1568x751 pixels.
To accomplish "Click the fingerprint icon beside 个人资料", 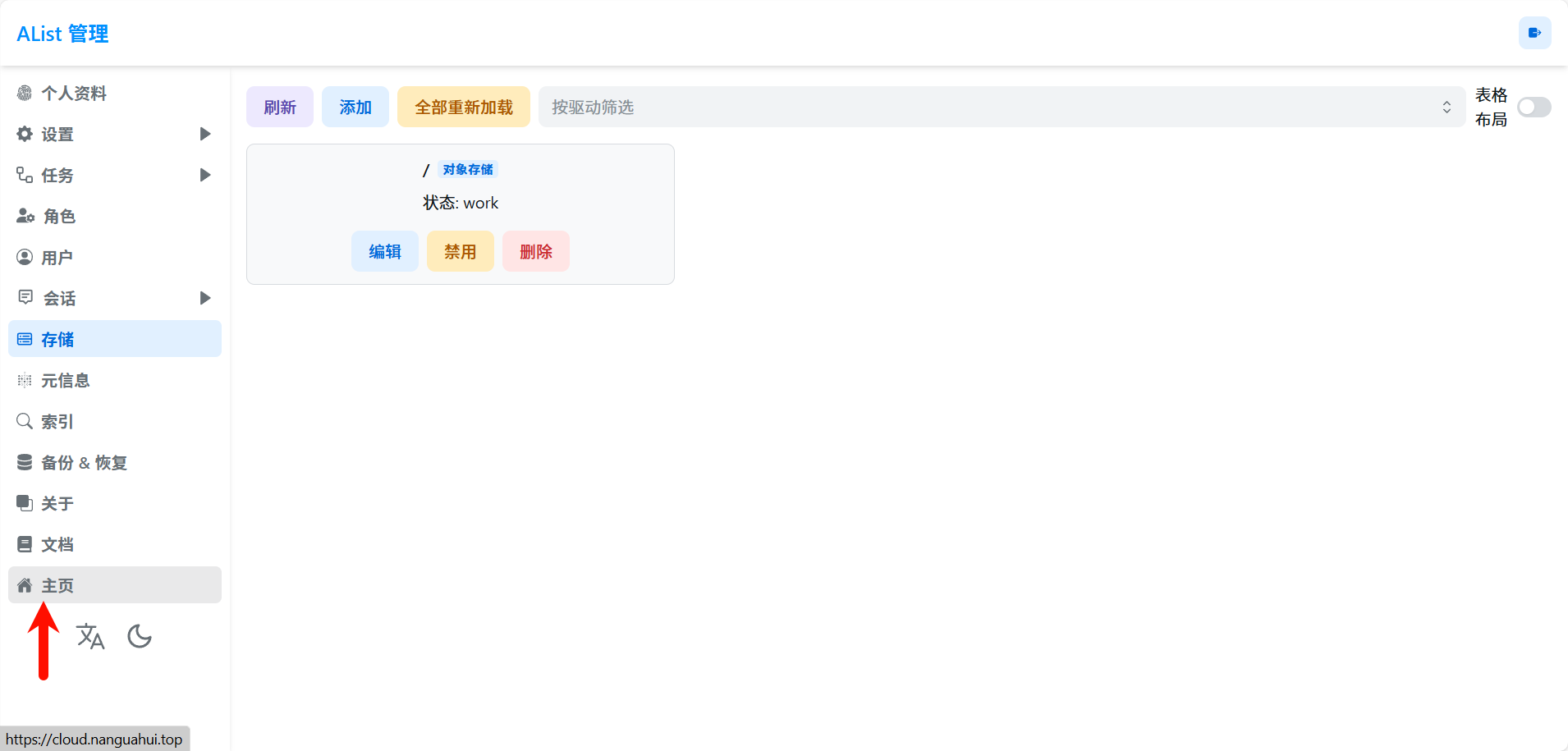I will click(x=25, y=93).
